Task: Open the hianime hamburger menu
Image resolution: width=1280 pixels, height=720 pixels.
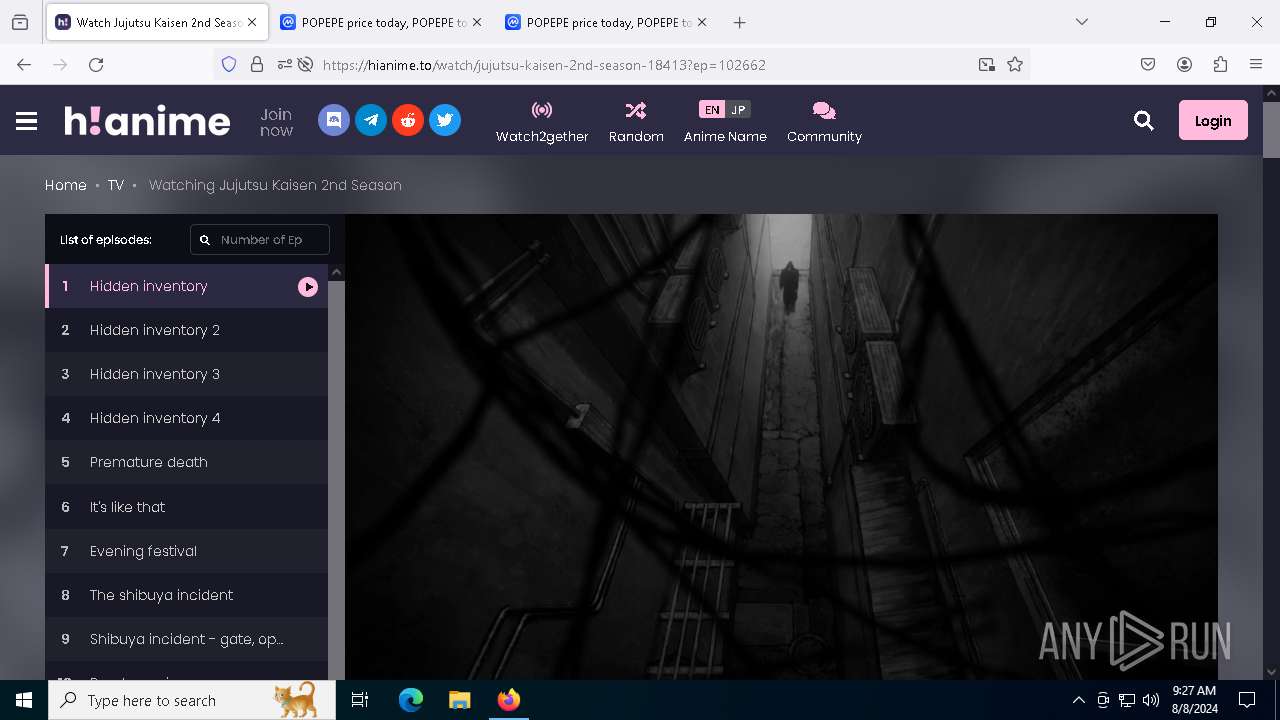Action: coord(27,121)
